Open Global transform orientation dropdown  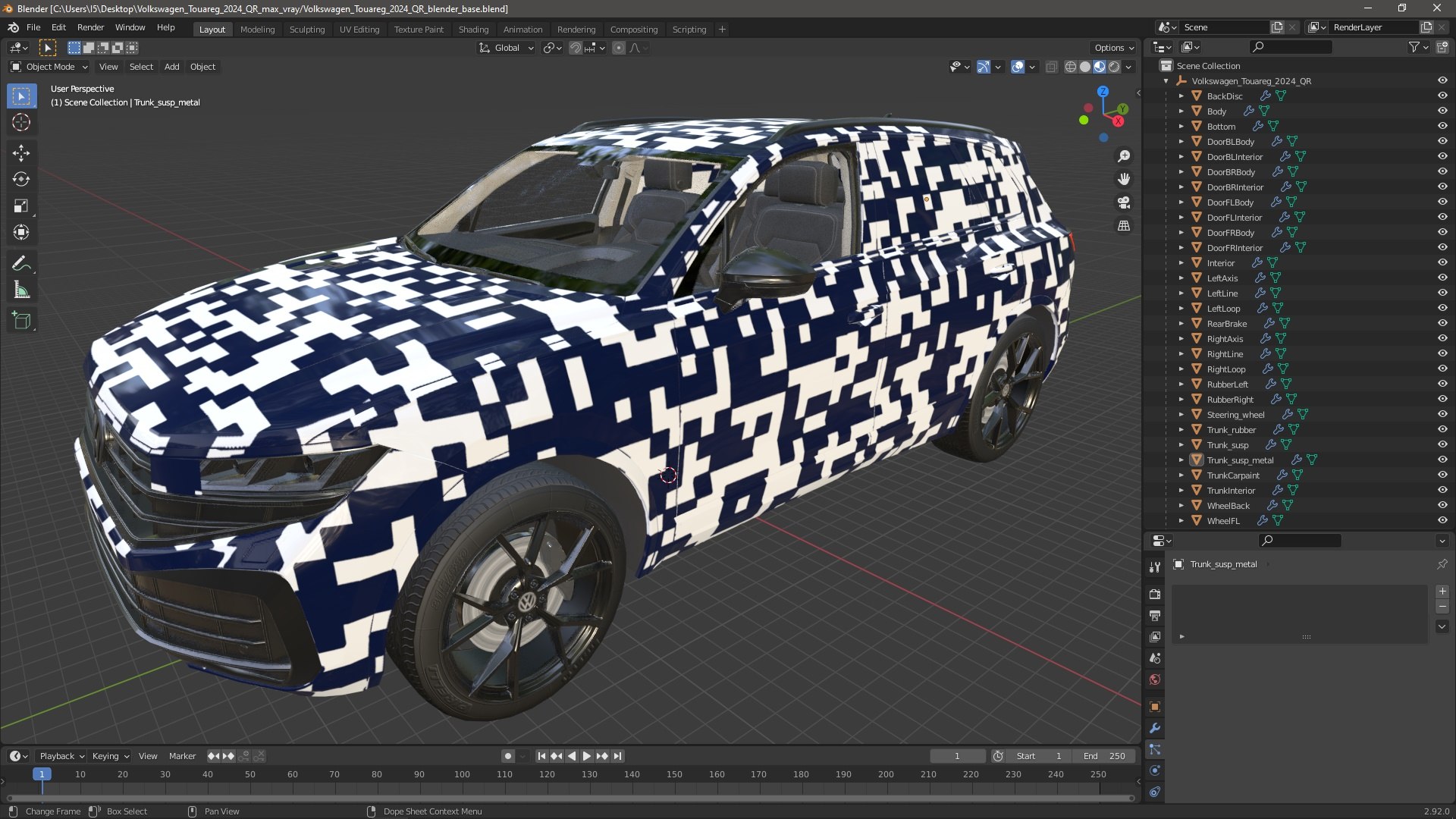[x=507, y=48]
